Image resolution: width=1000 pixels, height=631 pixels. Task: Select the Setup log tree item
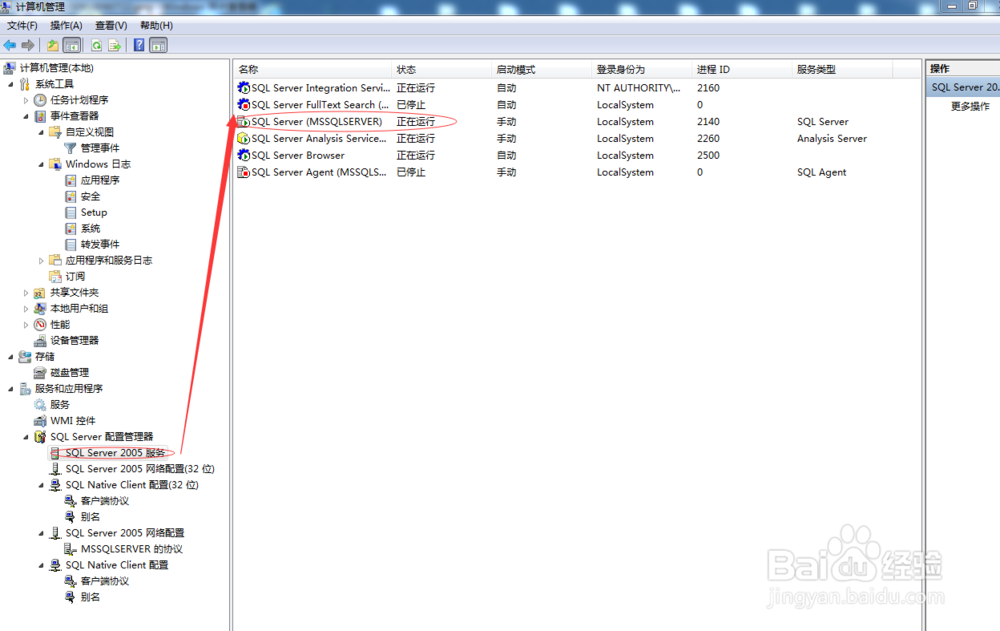[94, 212]
